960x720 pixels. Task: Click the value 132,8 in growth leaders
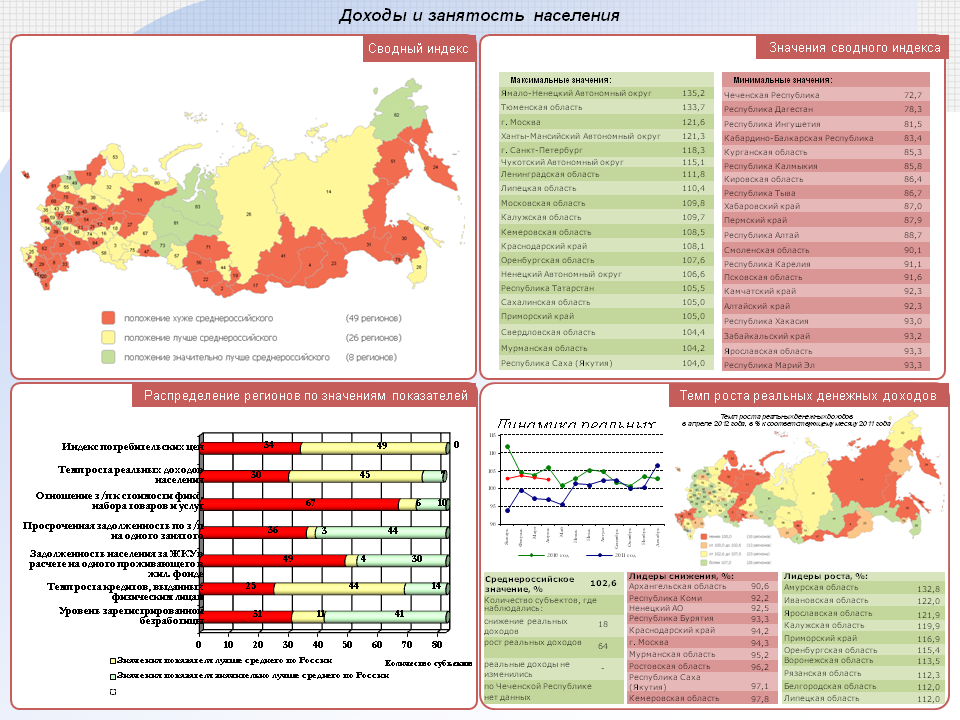click(928, 589)
